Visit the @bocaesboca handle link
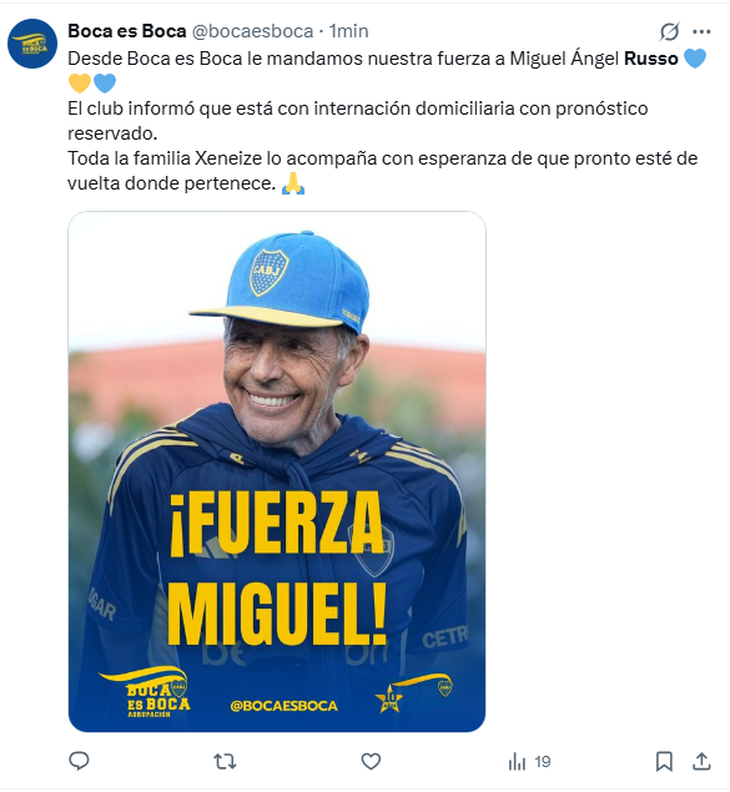This screenshot has width=730, height=792. 253,31
